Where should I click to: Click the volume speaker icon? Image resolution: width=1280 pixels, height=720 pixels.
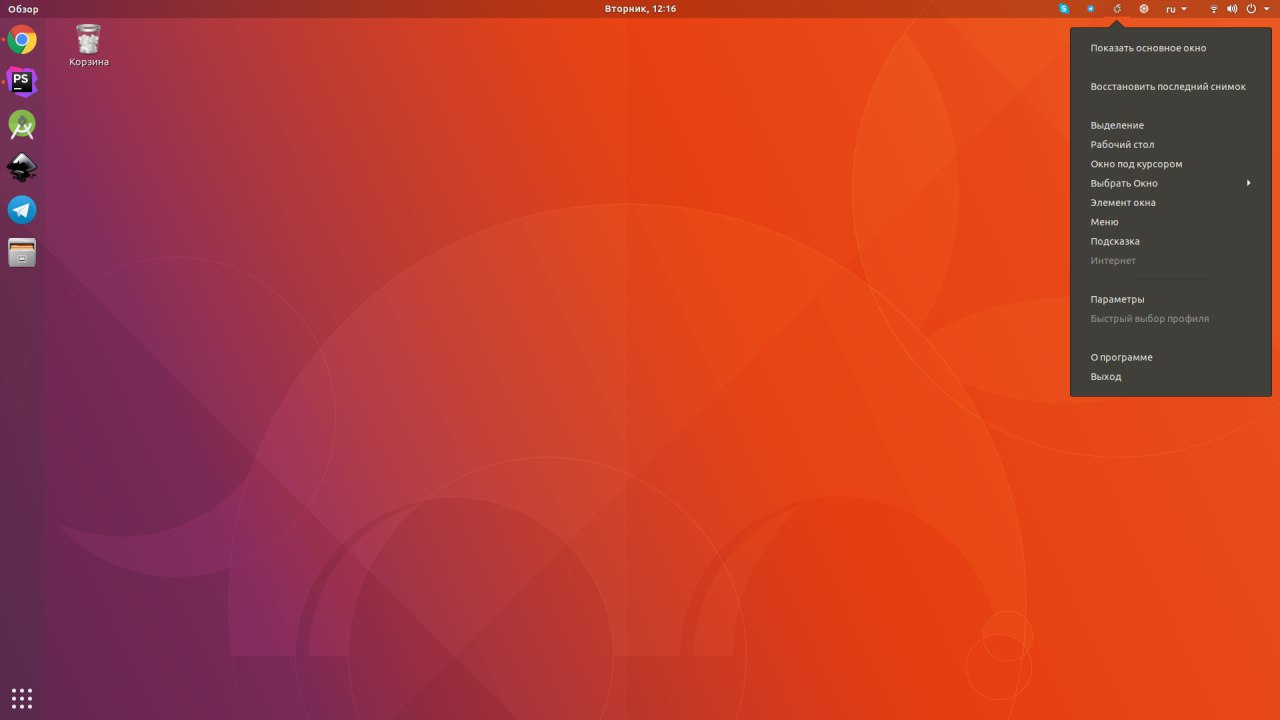(x=1232, y=9)
